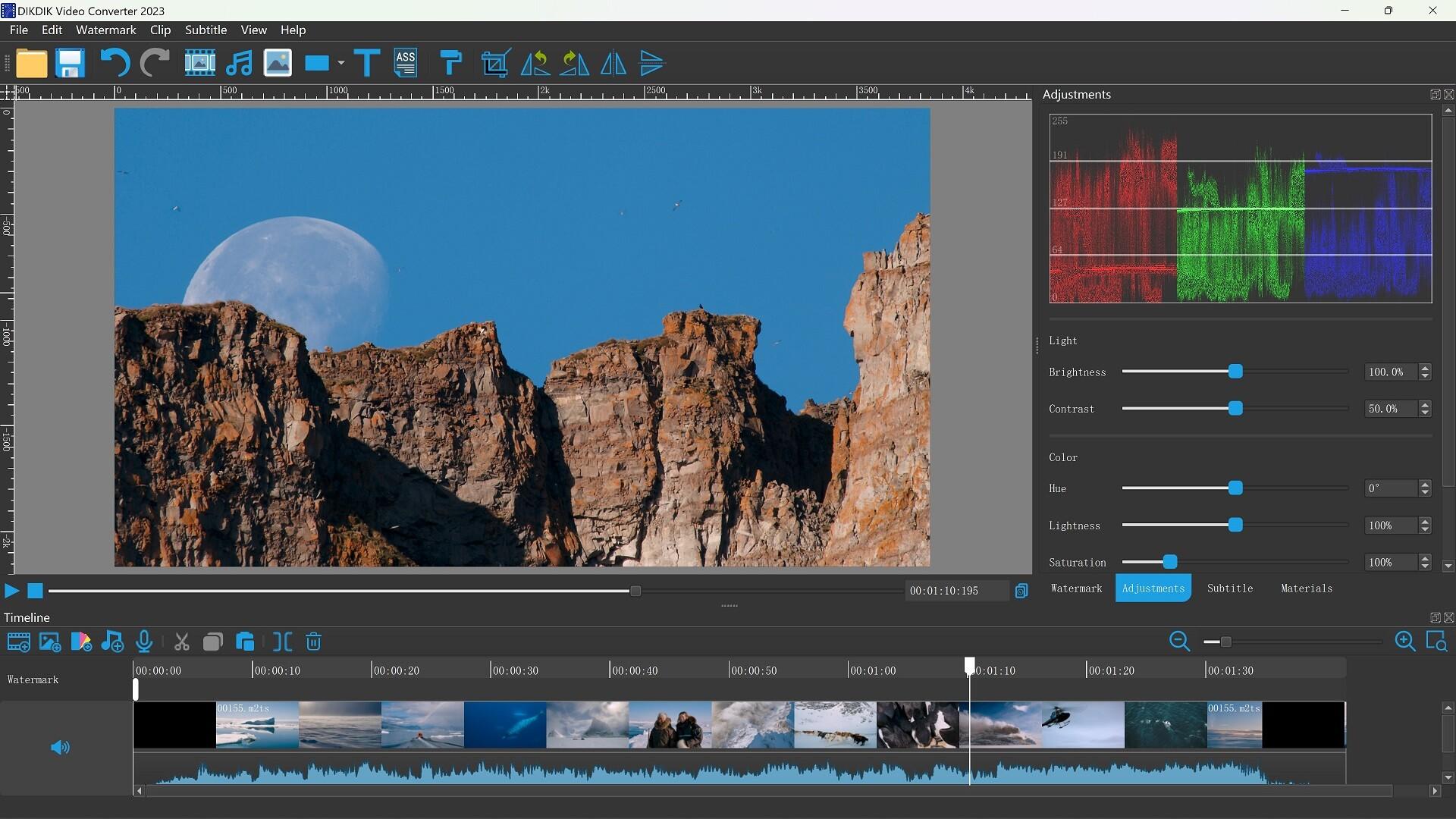Open the ASS subtitle import tool

point(406,63)
